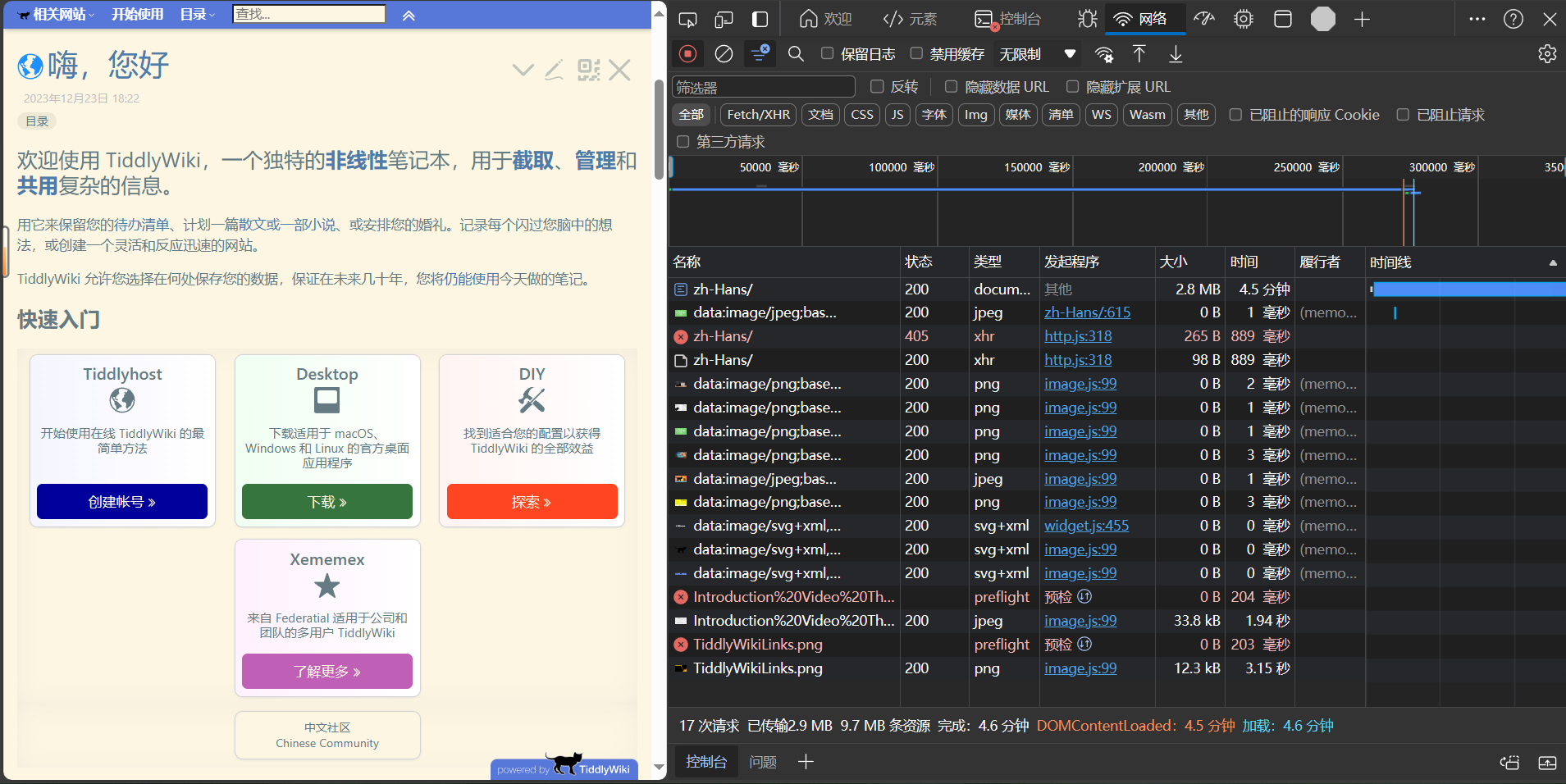Open widget.js:455 initiator link
This screenshot has width=1566, height=784.
point(1086,526)
